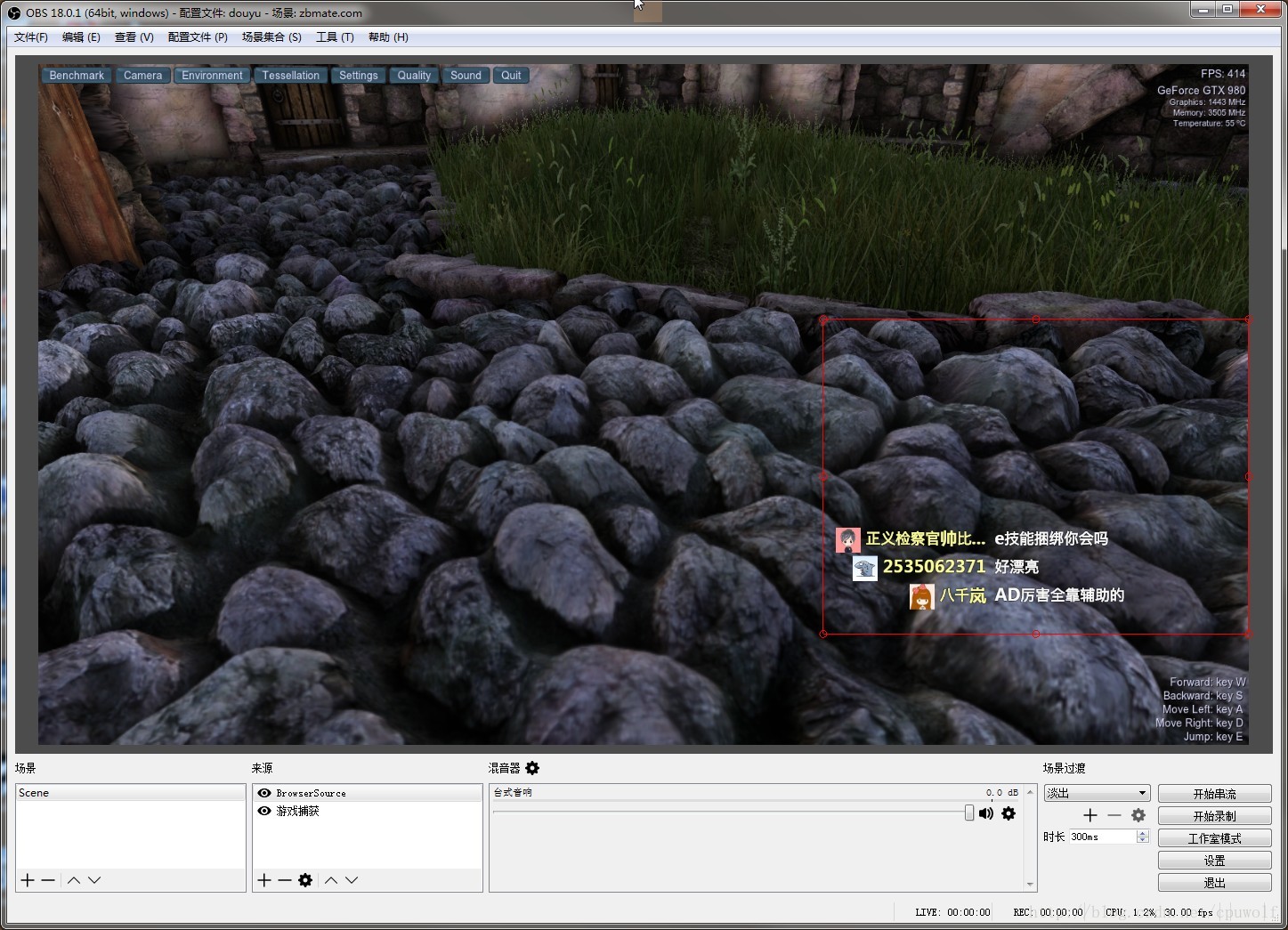
Task: Open 设置 settings
Action: click(1214, 861)
